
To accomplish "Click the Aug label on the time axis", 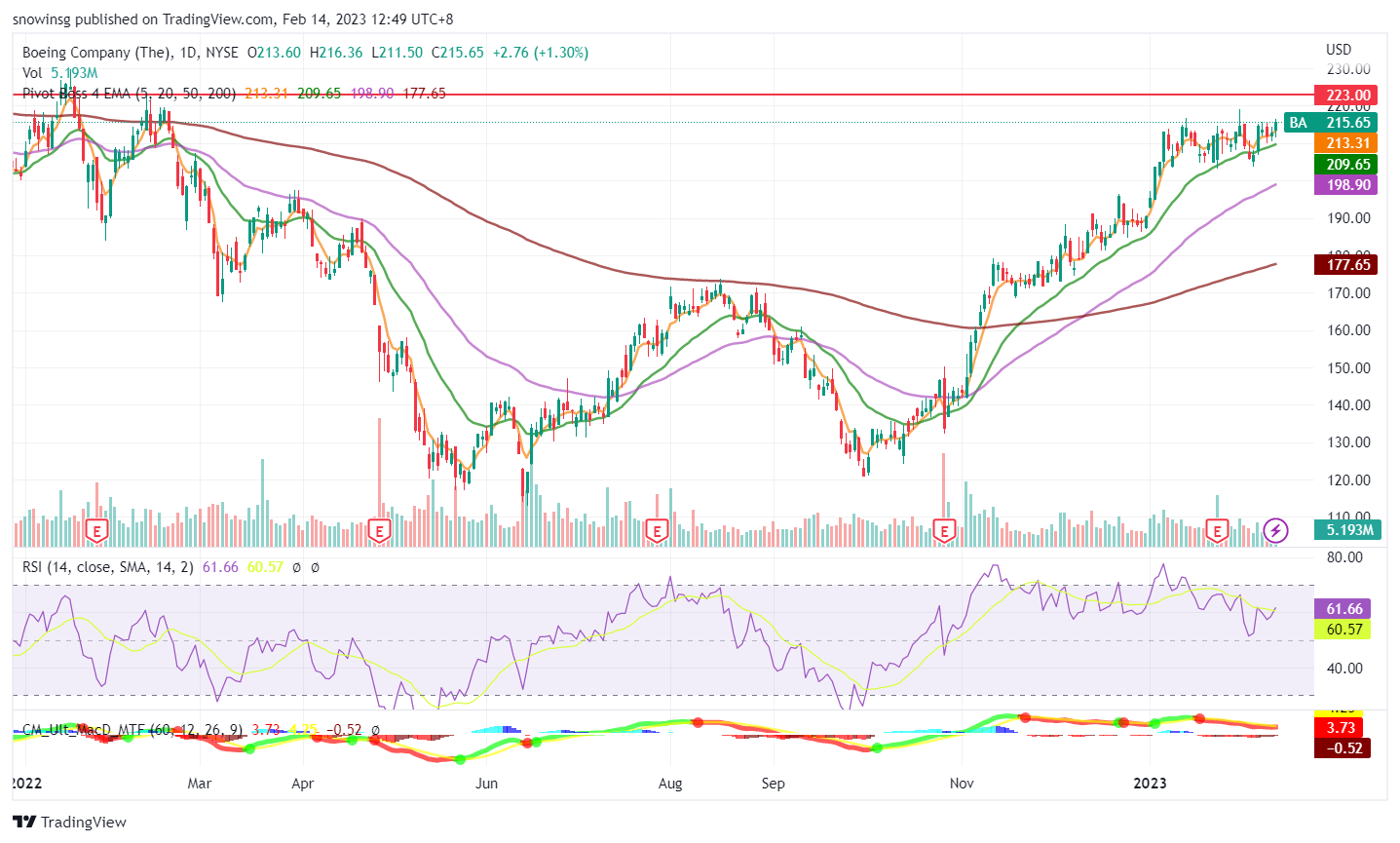I will 670,784.
